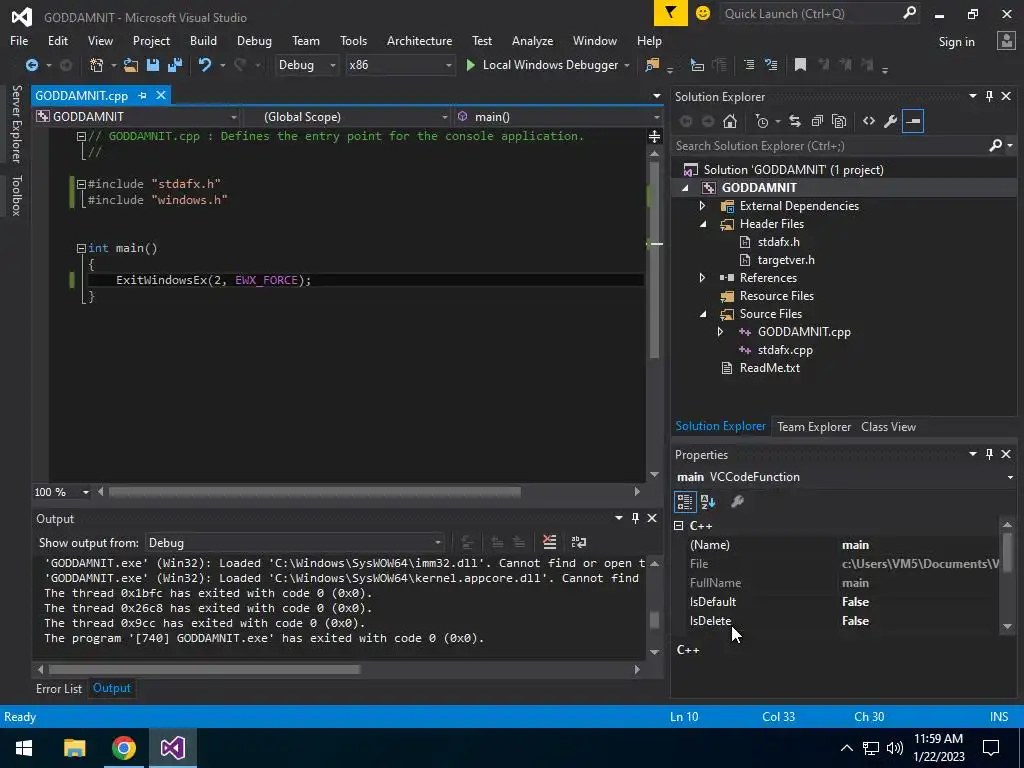Image resolution: width=1024 pixels, height=768 pixels.
Task: Open Chrome from the Windows taskbar
Action: [x=123, y=748]
